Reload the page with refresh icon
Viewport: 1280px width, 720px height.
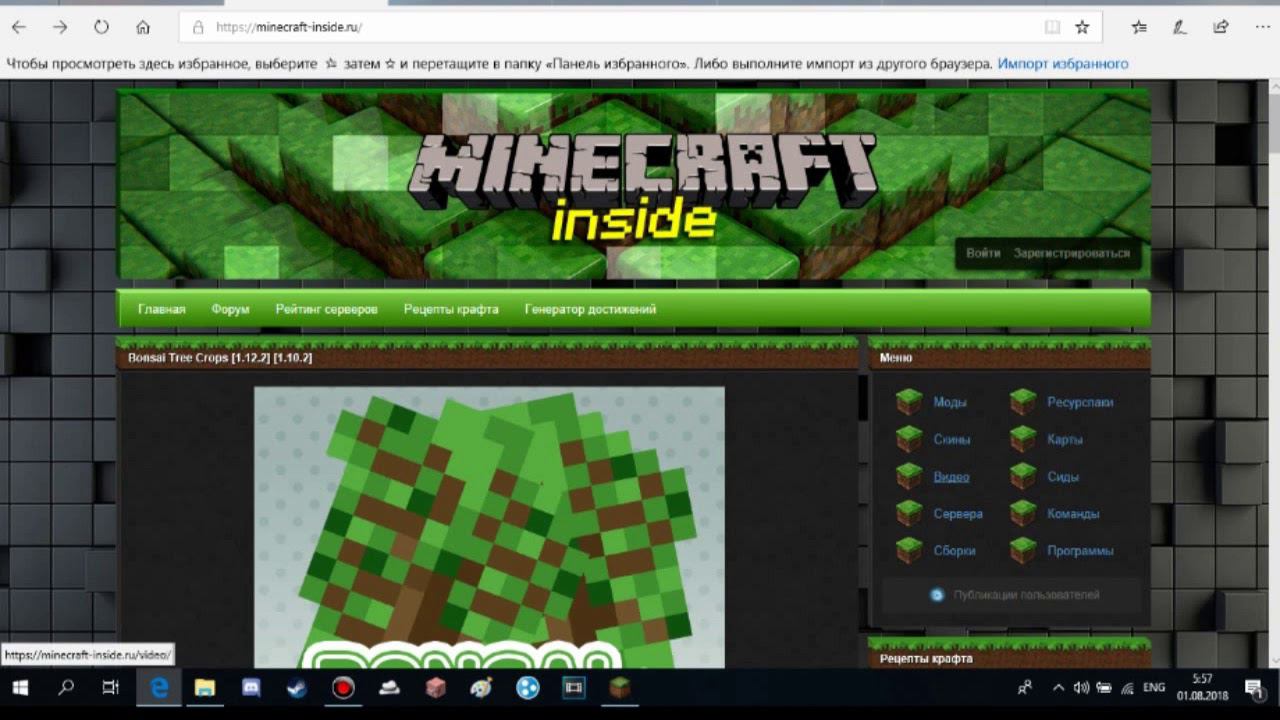pos(101,27)
